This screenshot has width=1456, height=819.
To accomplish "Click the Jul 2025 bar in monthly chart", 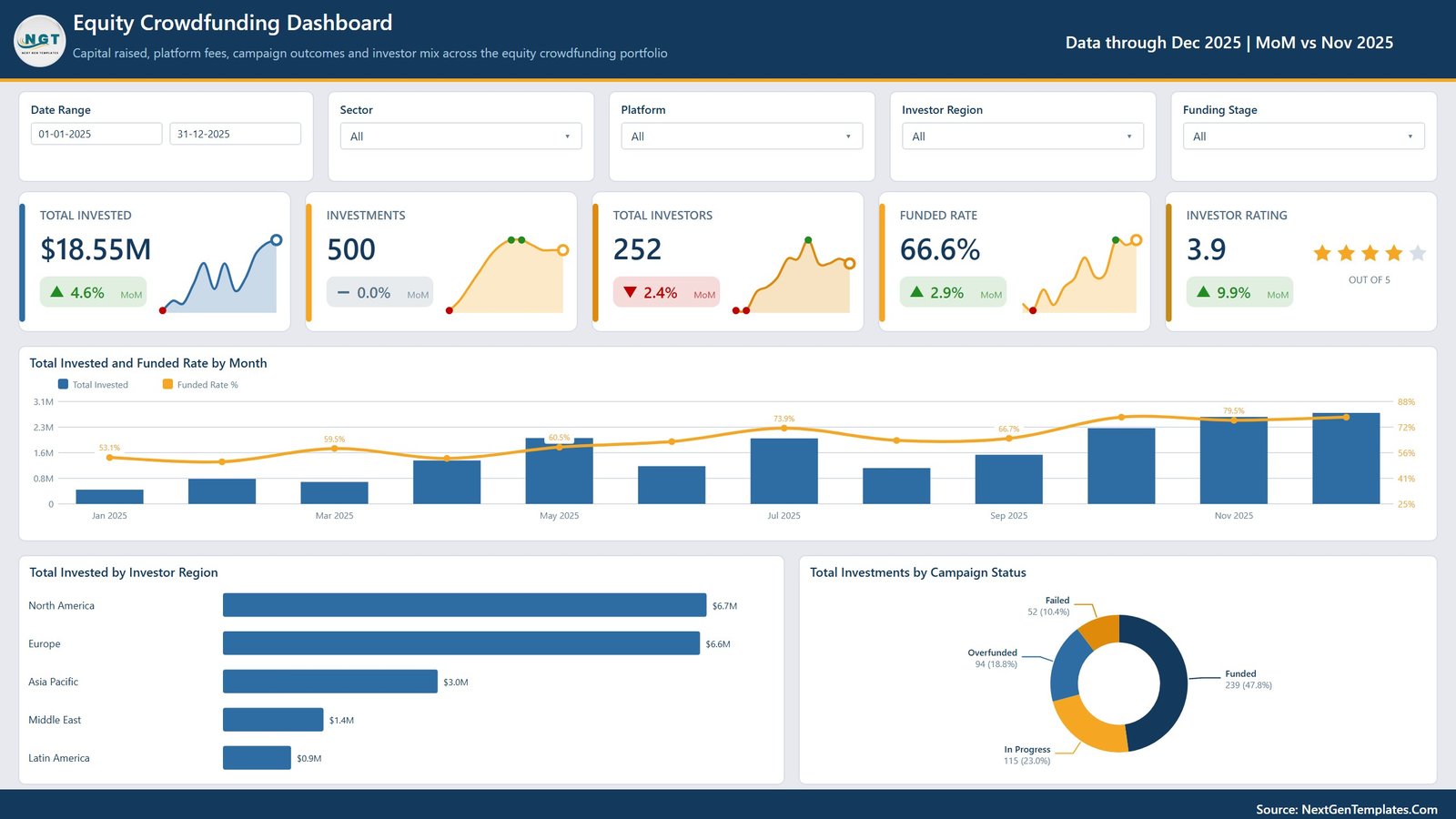I will 784,471.
